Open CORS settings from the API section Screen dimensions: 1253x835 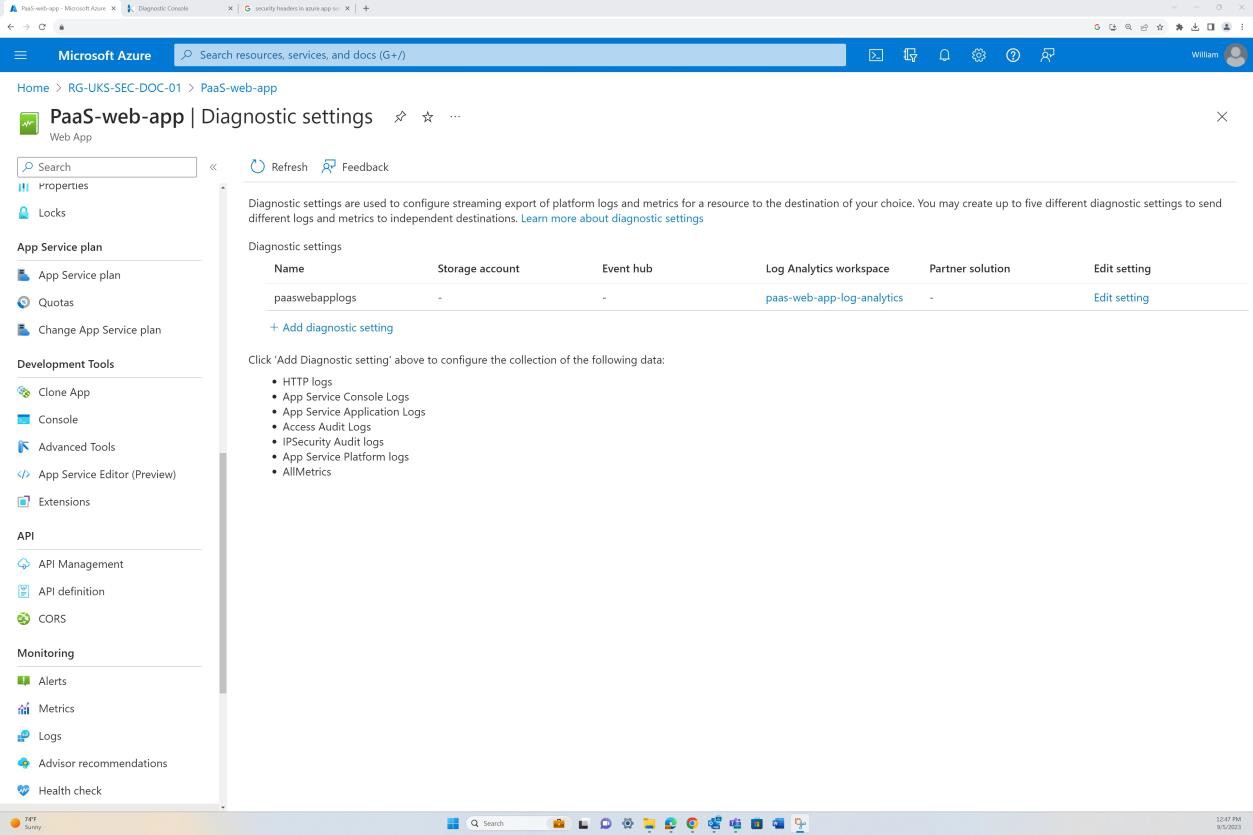tap(52, 618)
